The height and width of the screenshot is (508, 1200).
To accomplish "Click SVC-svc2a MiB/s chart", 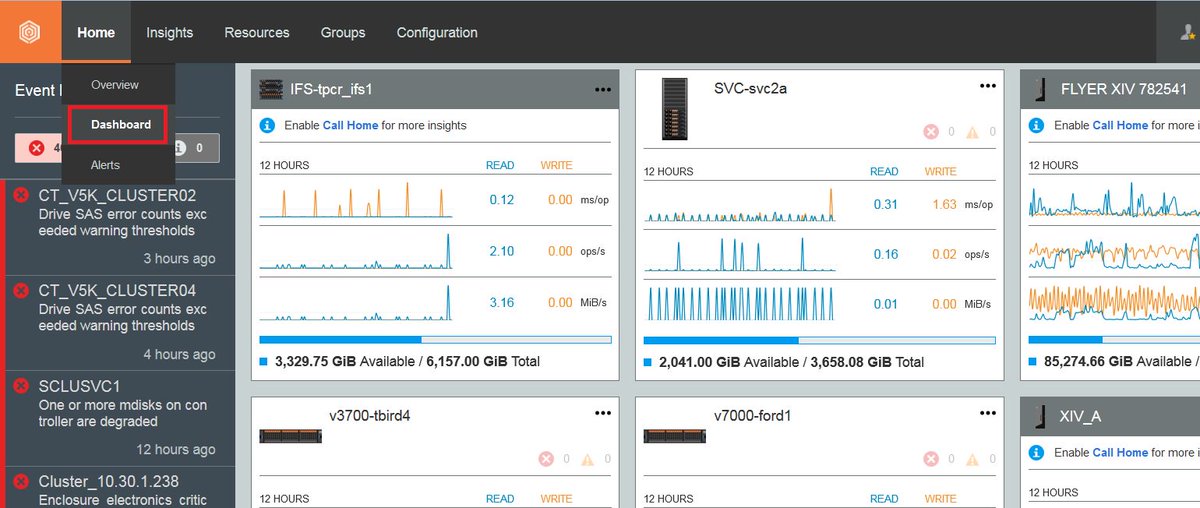I will 740,304.
